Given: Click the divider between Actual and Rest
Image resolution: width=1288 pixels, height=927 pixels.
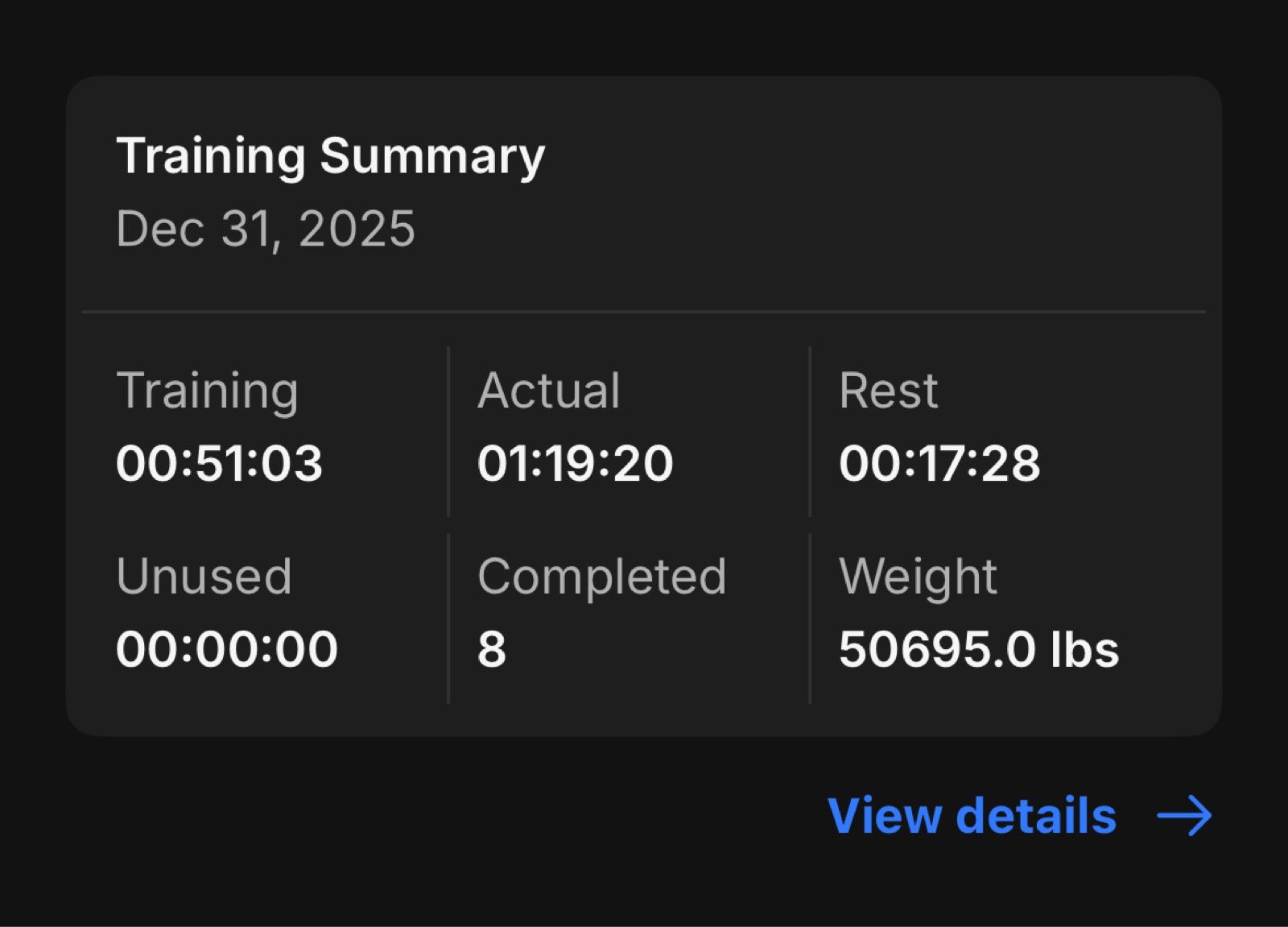Looking at the screenshot, I should click(810, 432).
